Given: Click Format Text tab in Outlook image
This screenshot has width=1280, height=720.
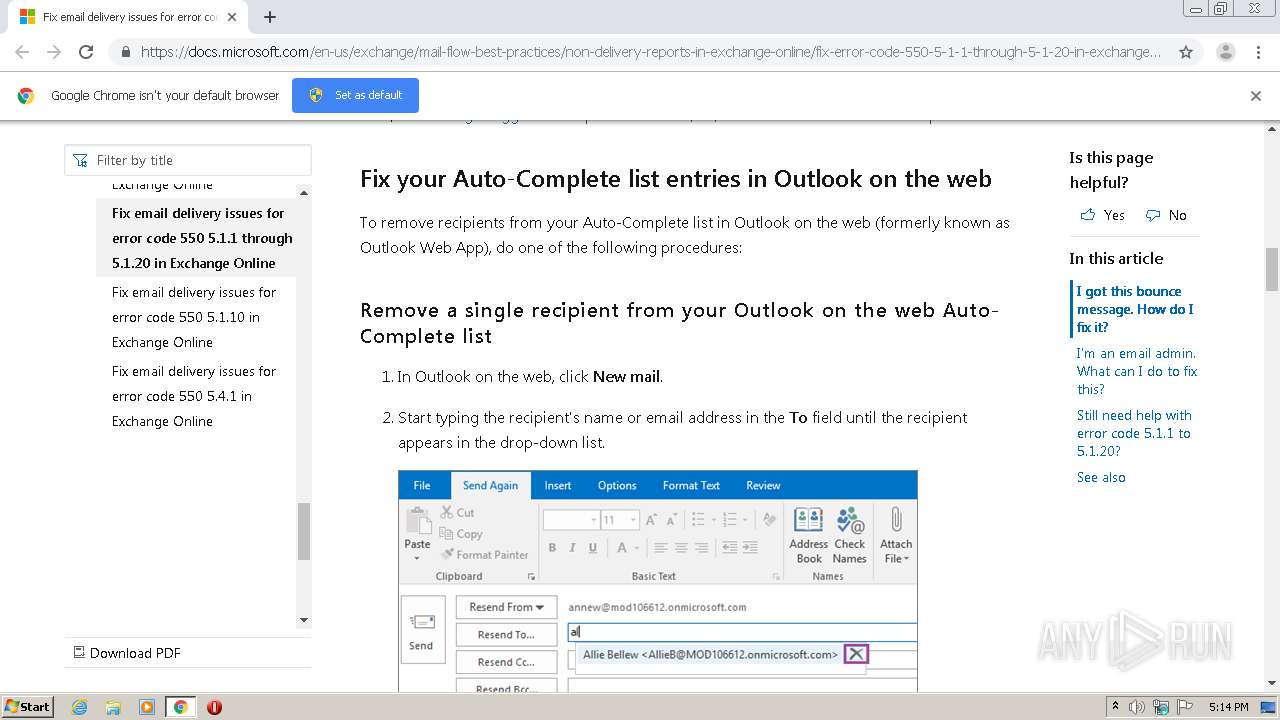Looking at the screenshot, I should [691, 485].
